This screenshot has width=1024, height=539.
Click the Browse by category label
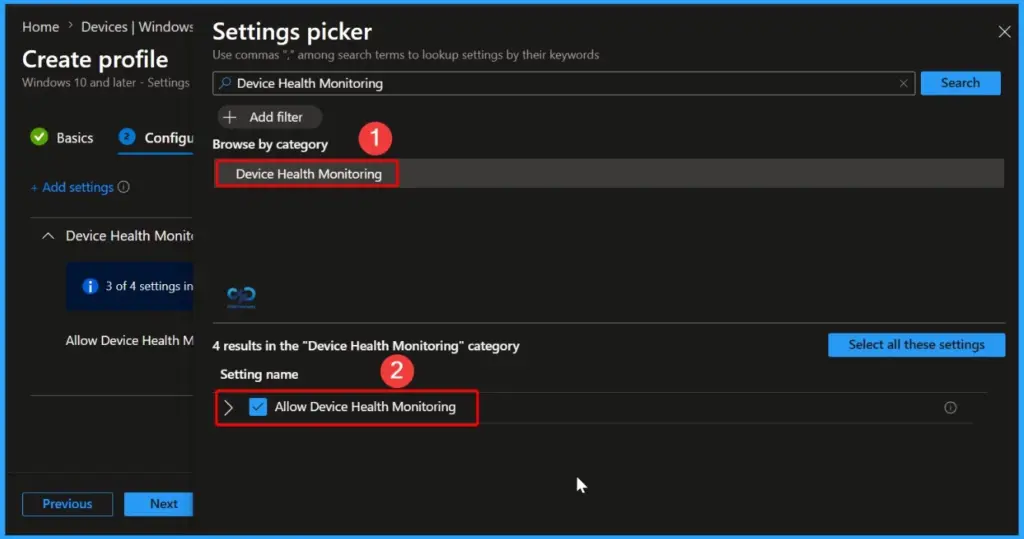[270, 144]
